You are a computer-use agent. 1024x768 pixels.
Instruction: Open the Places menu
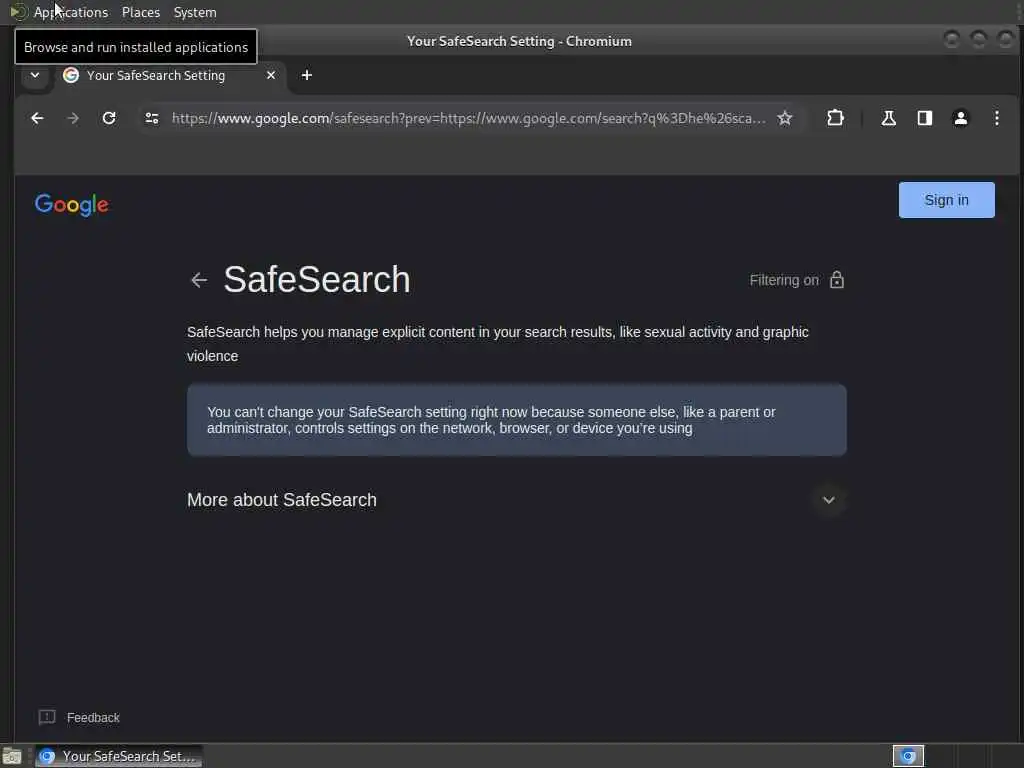[x=141, y=12]
